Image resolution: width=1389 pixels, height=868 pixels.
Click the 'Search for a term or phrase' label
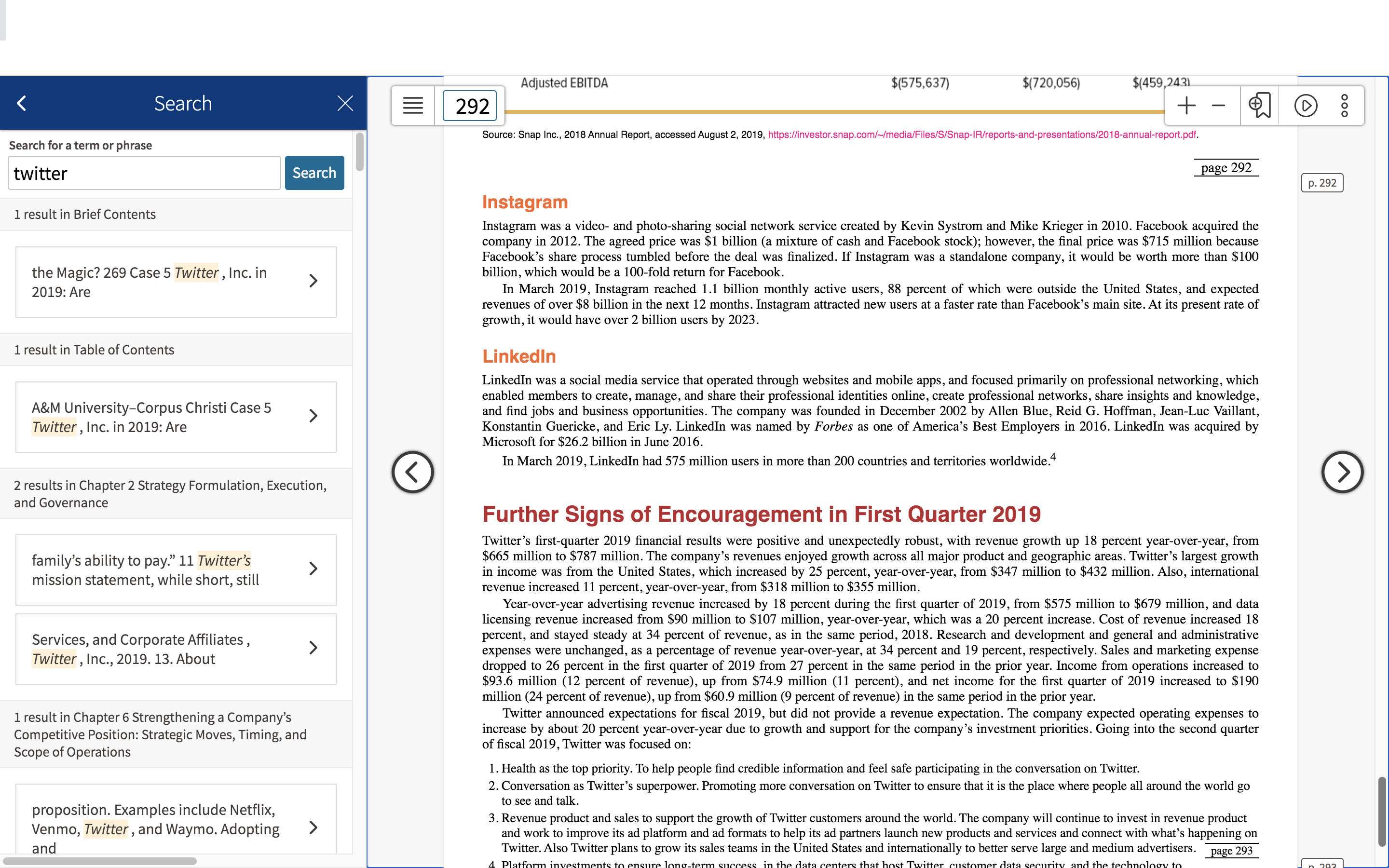coord(81,145)
